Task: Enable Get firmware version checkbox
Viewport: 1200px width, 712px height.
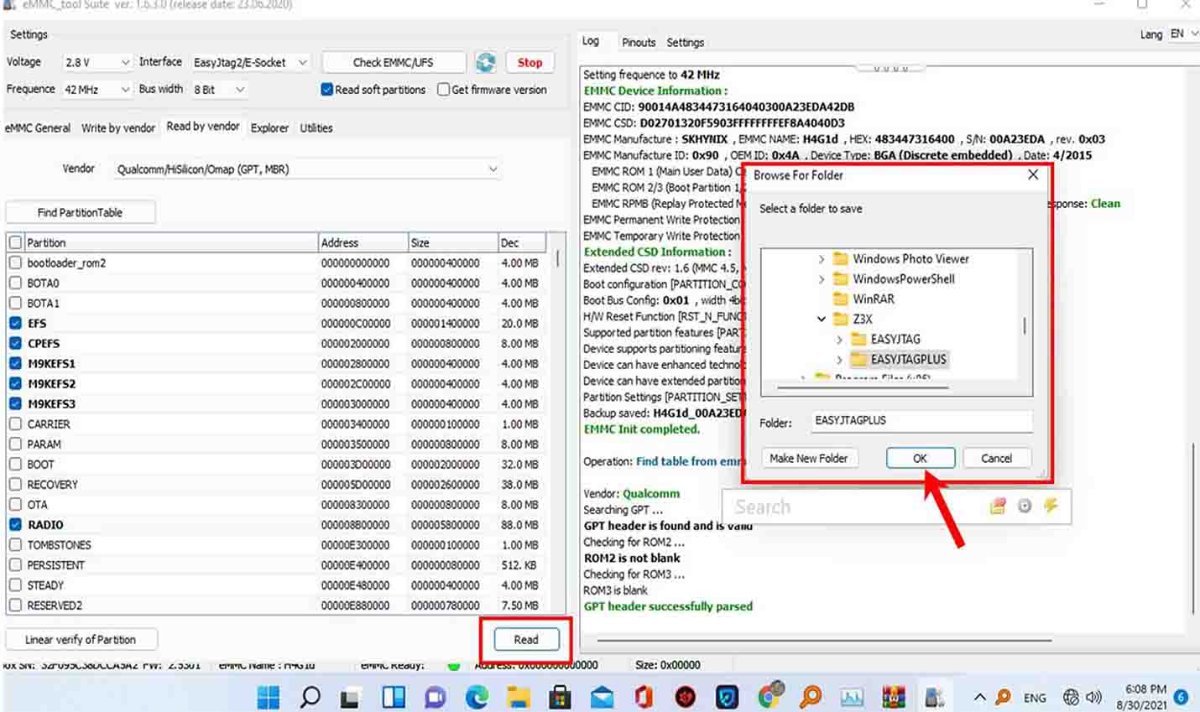Action: 444,89
